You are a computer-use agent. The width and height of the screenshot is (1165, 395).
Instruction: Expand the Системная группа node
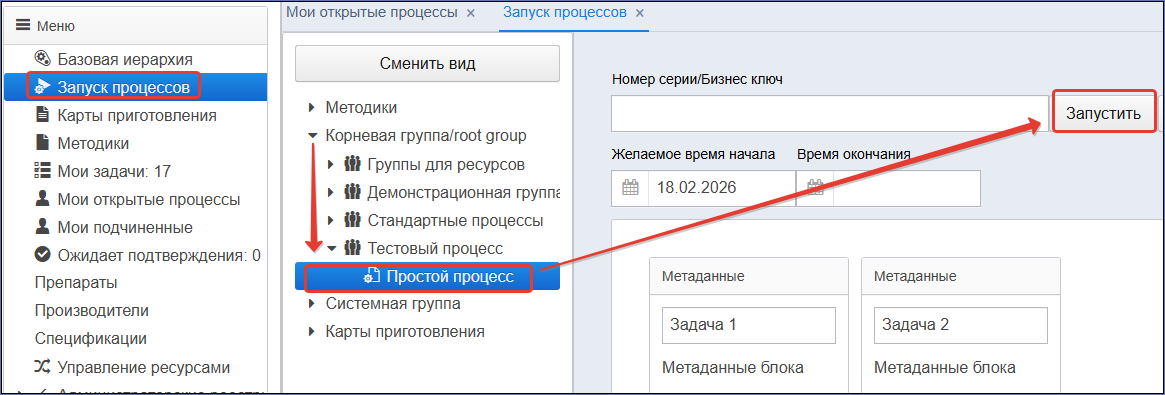coord(312,304)
